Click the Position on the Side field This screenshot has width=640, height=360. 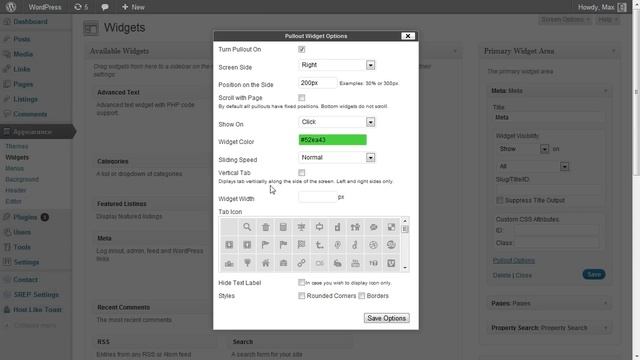pos(318,83)
